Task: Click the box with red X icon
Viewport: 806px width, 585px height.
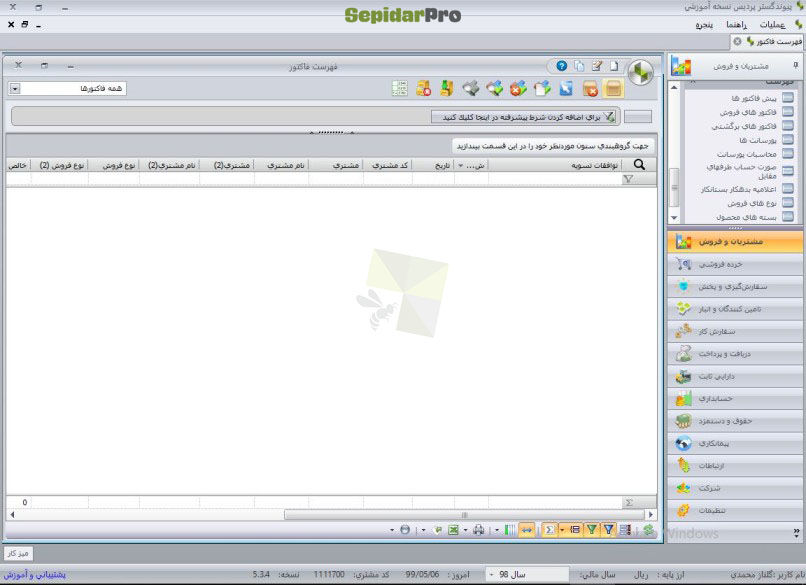Action: [x=590, y=88]
